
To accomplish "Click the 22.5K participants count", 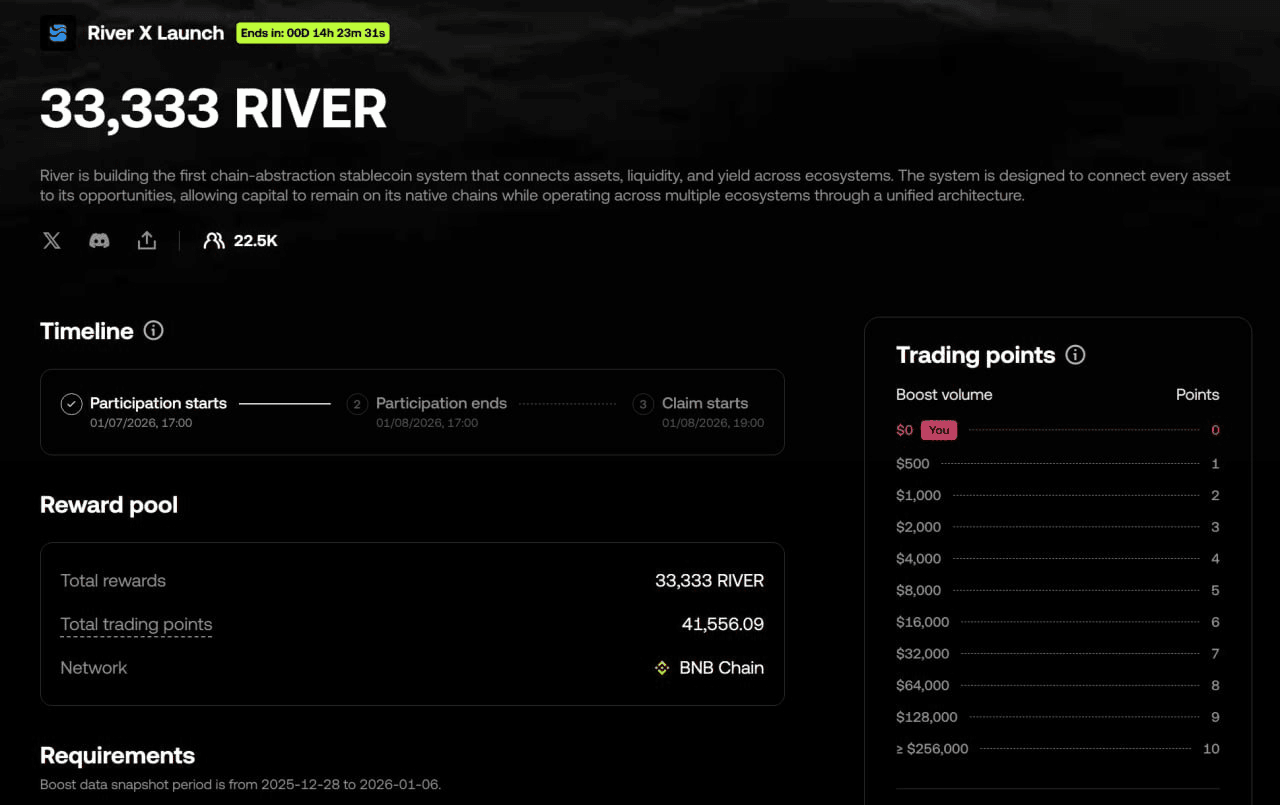I will click(x=255, y=241).
